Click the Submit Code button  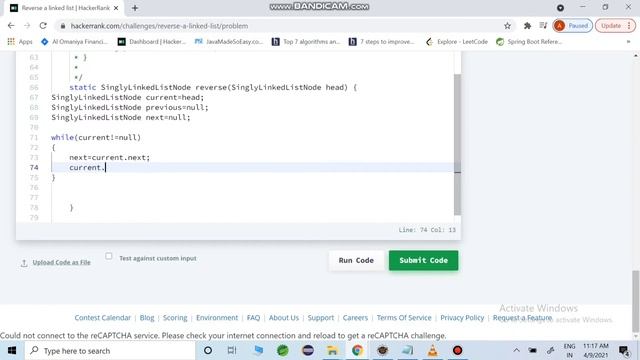point(423,260)
